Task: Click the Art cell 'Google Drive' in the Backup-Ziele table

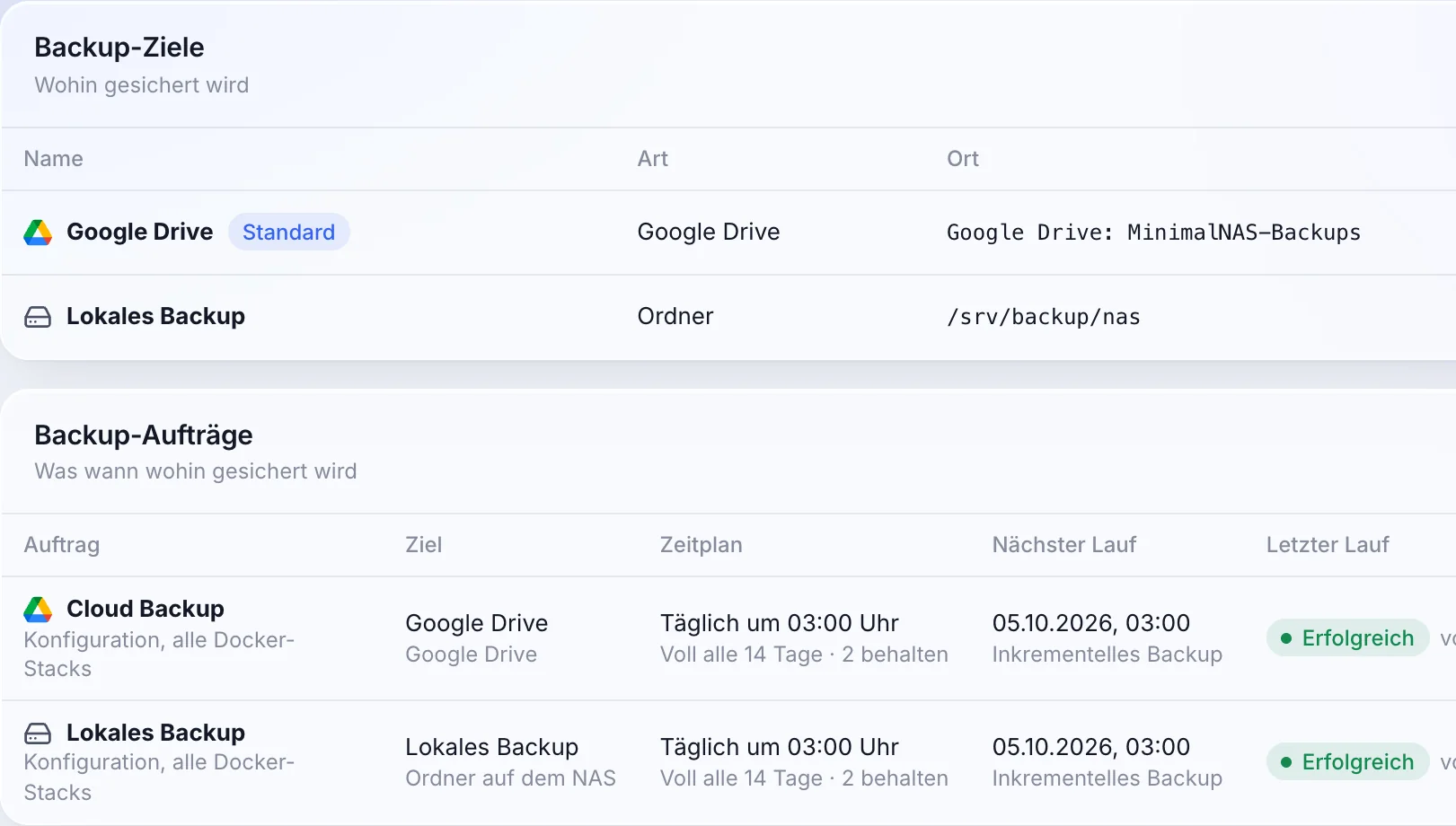Action: [x=709, y=232]
